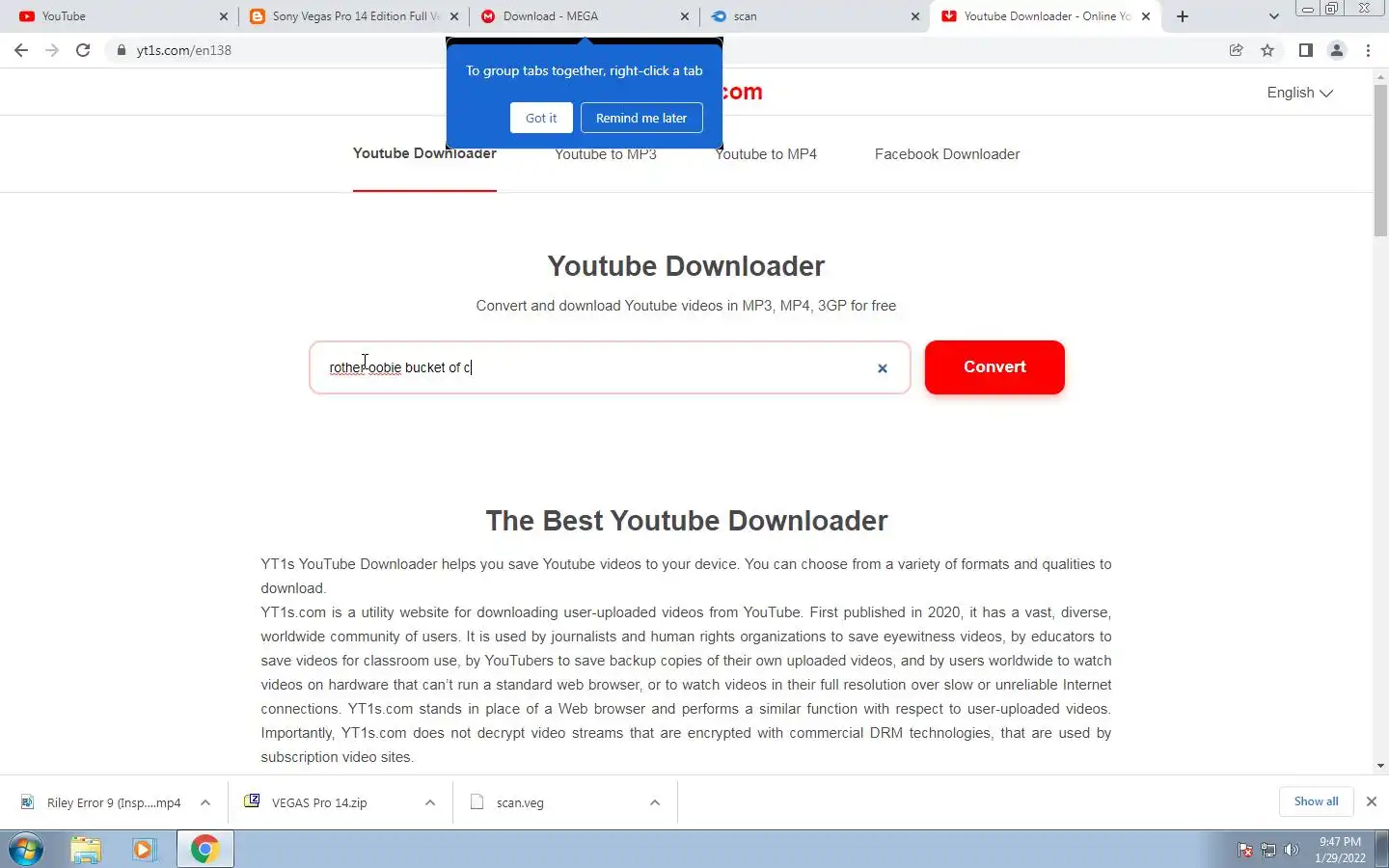Go back to the previous page
1389x868 pixels.
[21, 50]
